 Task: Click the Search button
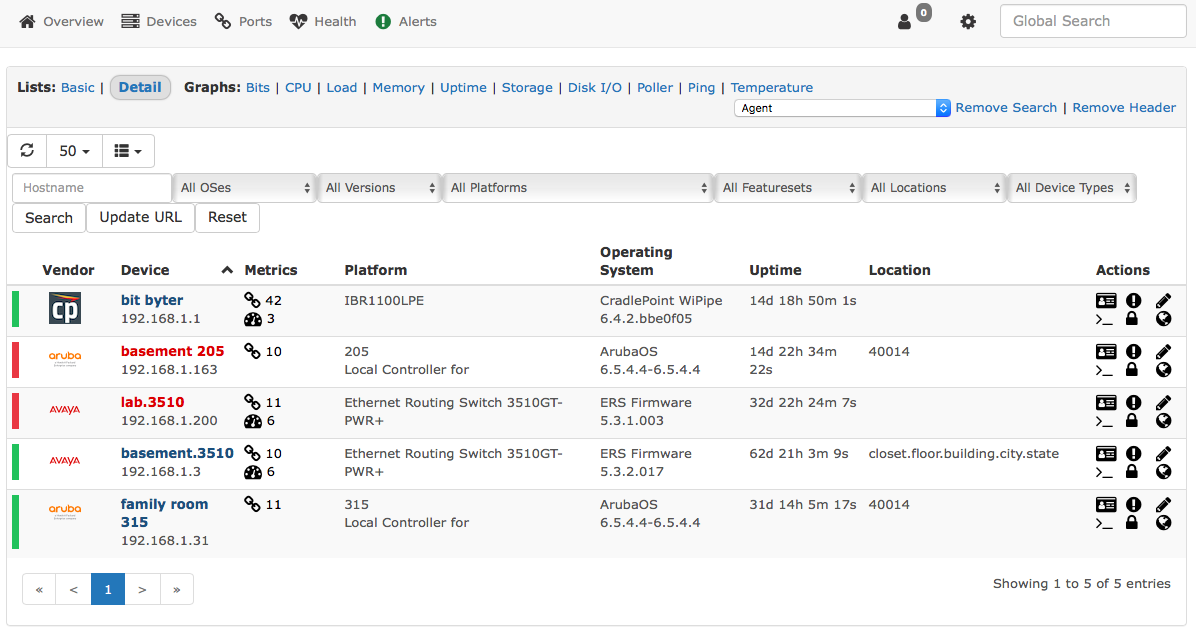(49, 218)
